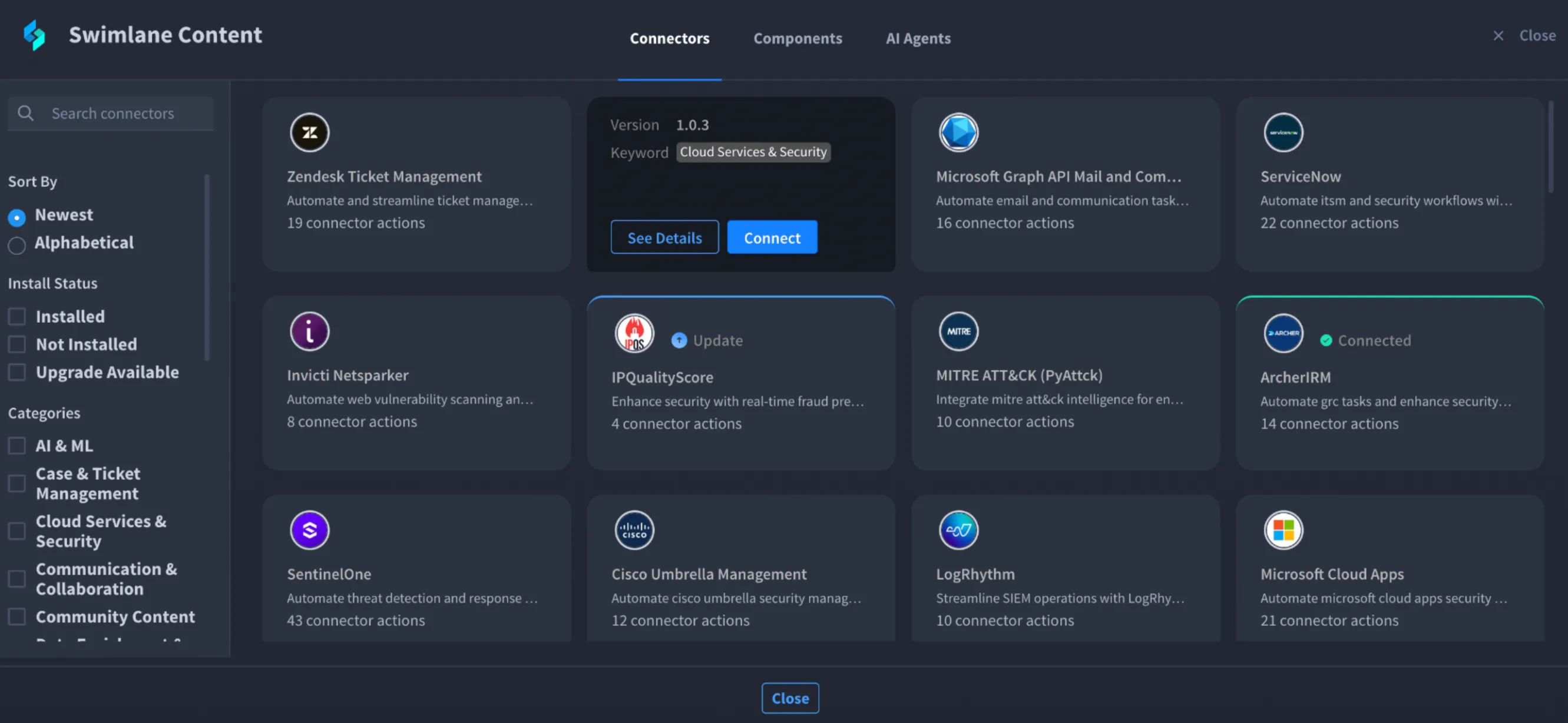Image resolution: width=1568 pixels, height=723 pixels.
Task: Click the ArcherIRM connector icon
Action: (x=1283, y=333)
